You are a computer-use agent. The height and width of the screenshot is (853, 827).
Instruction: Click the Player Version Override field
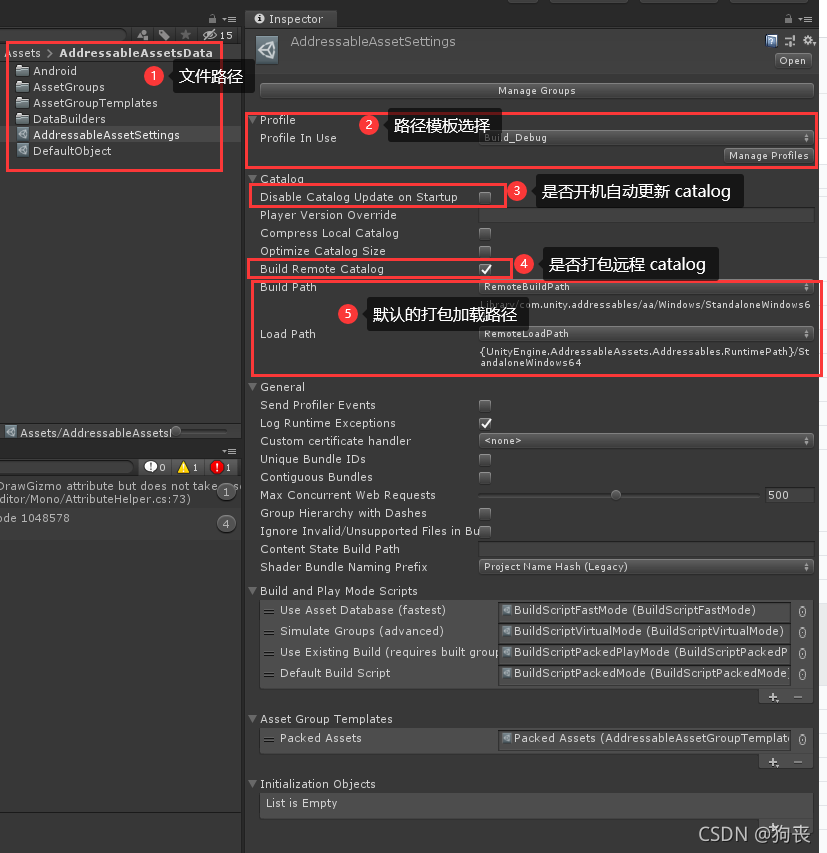click(x=646, y=215)
